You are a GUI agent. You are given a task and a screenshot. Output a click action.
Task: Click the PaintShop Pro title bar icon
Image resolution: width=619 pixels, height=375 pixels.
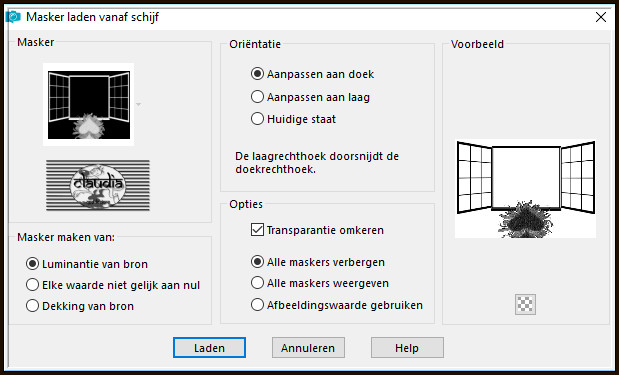tap(13, 17)
